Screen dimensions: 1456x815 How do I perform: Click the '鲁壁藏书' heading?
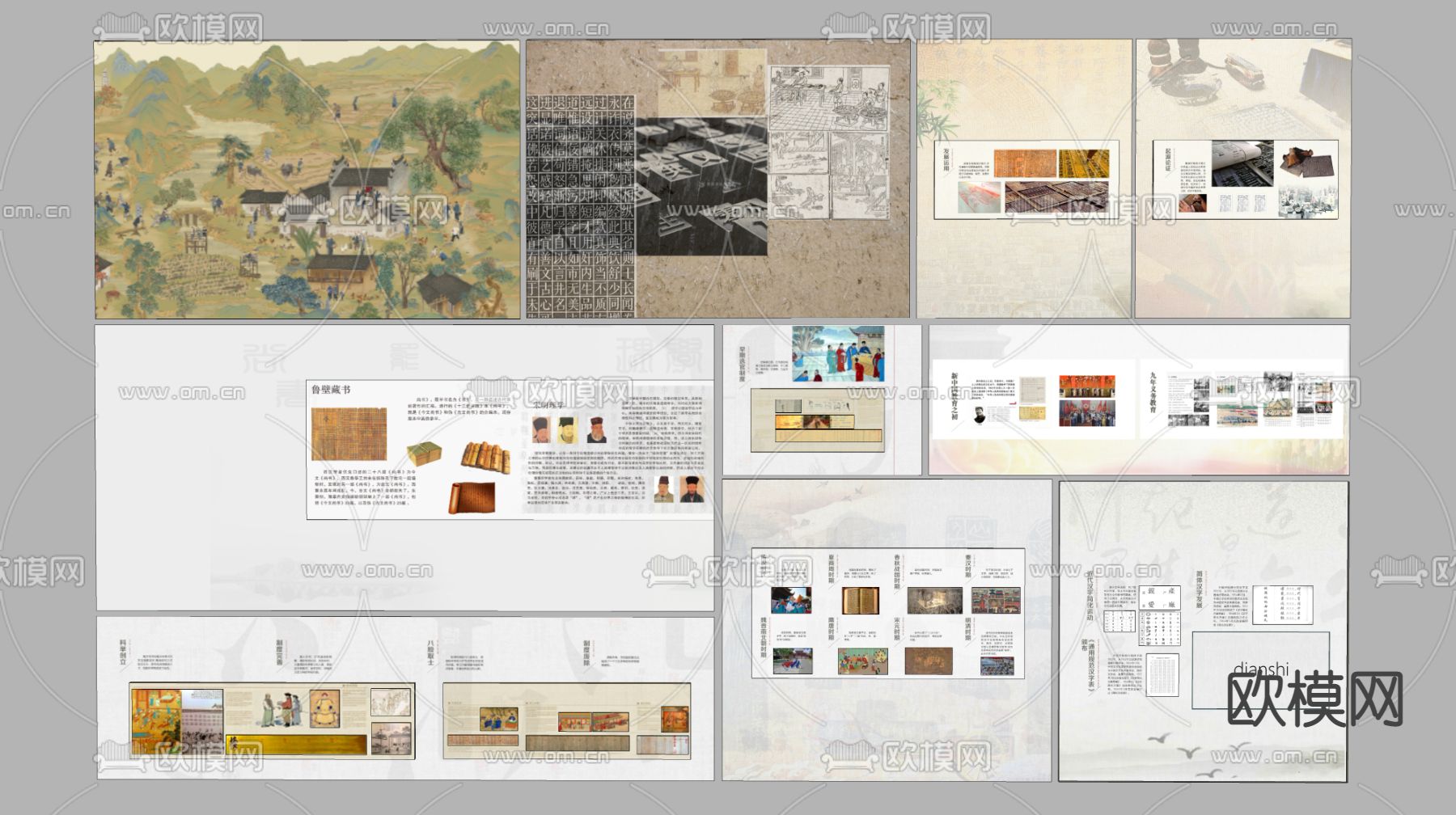tap(332, 390)
